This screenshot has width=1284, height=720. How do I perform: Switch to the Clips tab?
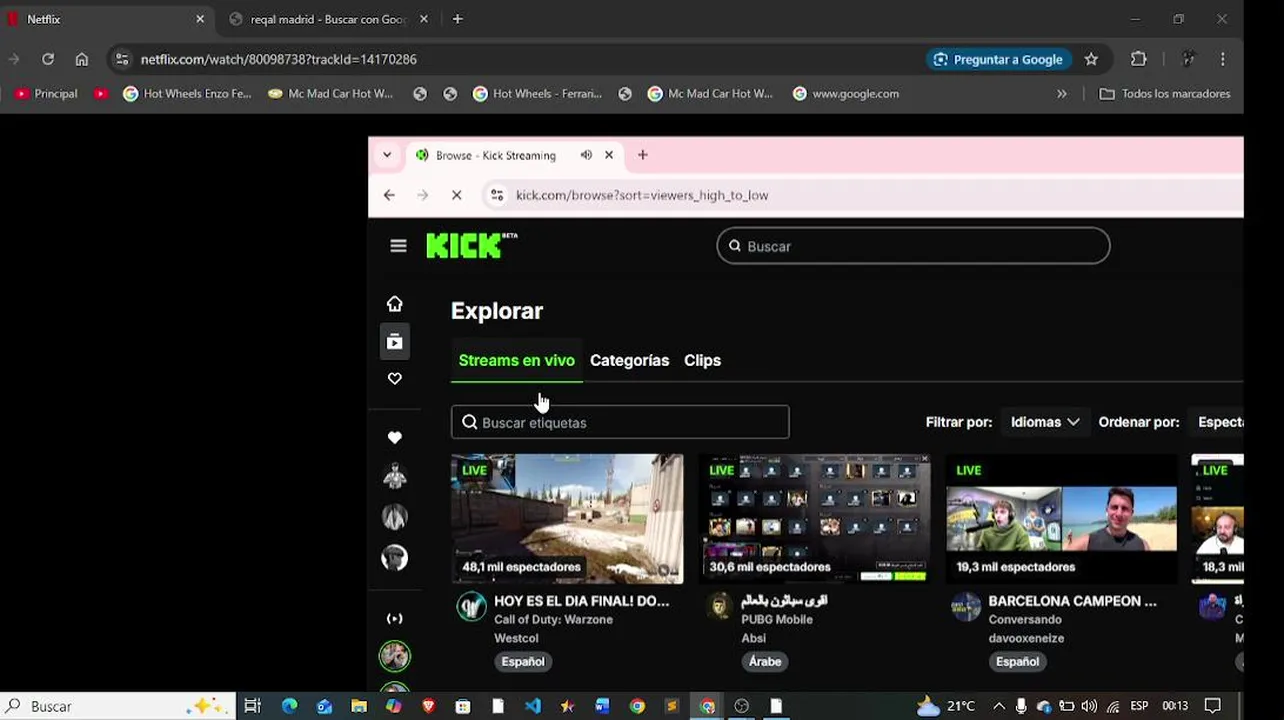pos(702,360)
